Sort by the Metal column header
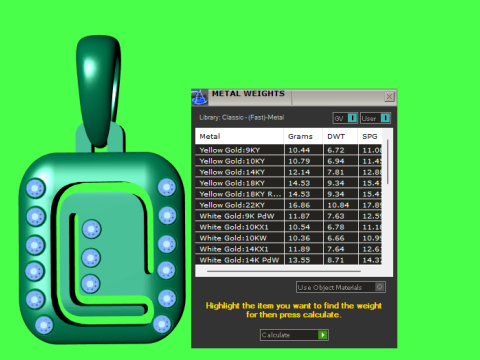Viewport: 480px width, 360px height. (239, 136)
